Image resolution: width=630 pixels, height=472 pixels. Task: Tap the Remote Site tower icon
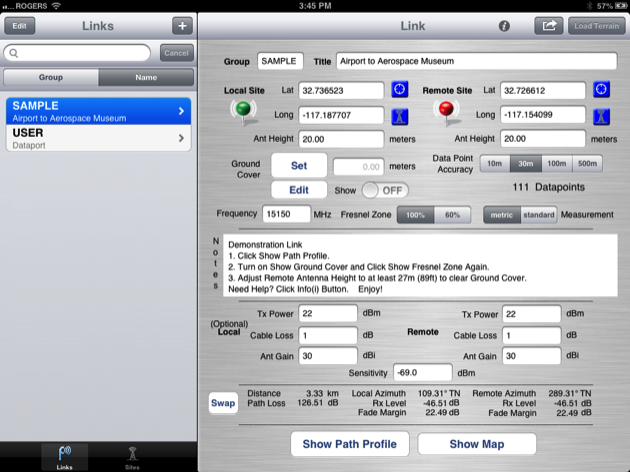tap(601, 115)
